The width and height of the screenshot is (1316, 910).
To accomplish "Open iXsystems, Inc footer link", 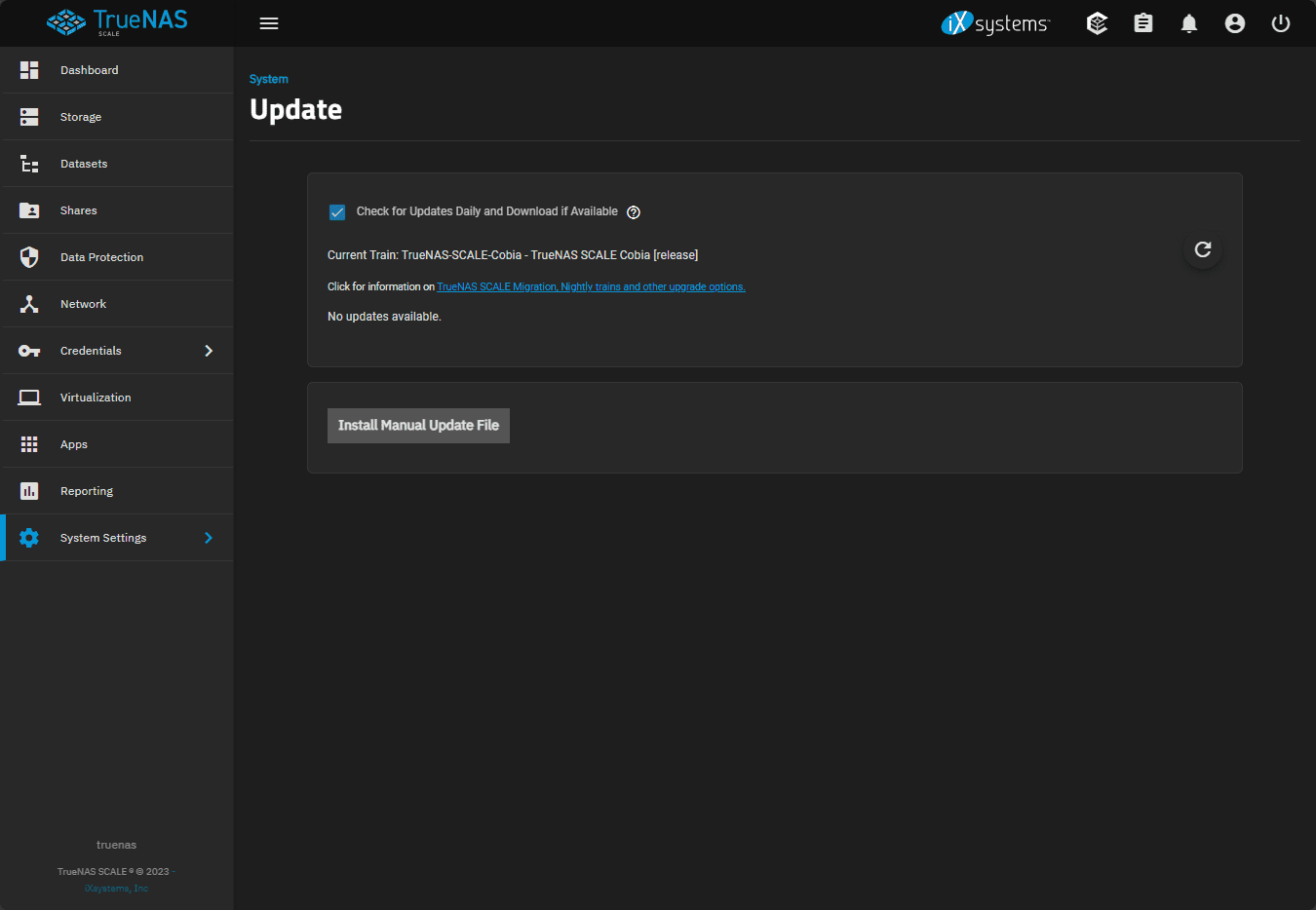I will pos(116,889).
